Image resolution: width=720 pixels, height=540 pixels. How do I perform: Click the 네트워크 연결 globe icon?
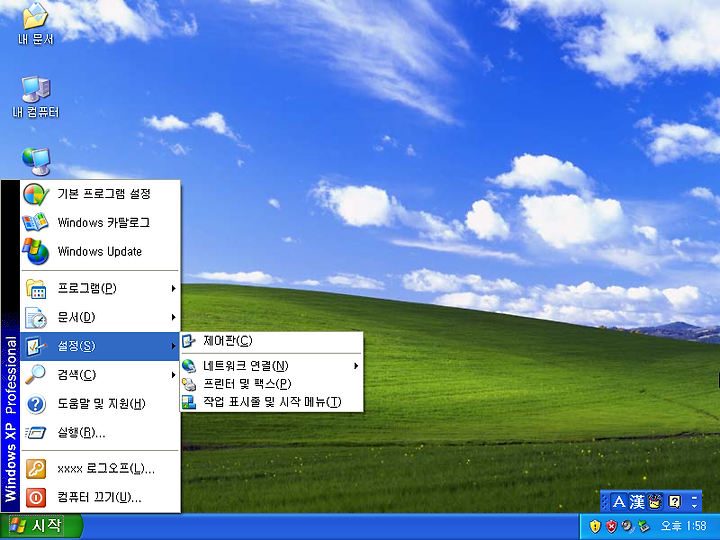[x=189, y=366]
